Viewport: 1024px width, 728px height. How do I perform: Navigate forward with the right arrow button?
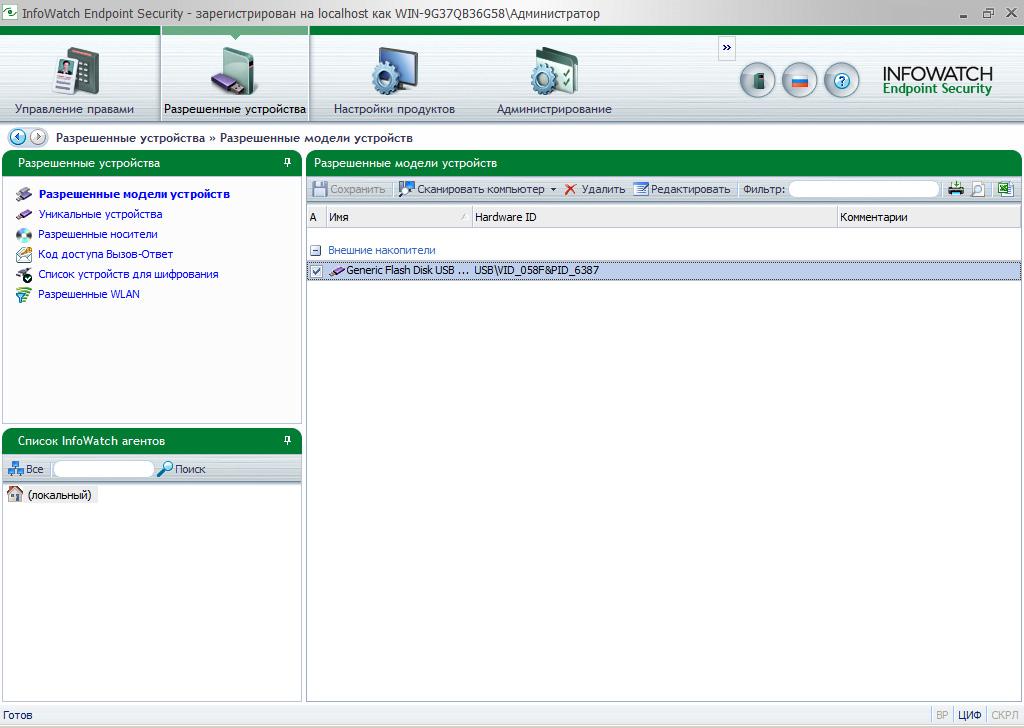tap(39, 137)
